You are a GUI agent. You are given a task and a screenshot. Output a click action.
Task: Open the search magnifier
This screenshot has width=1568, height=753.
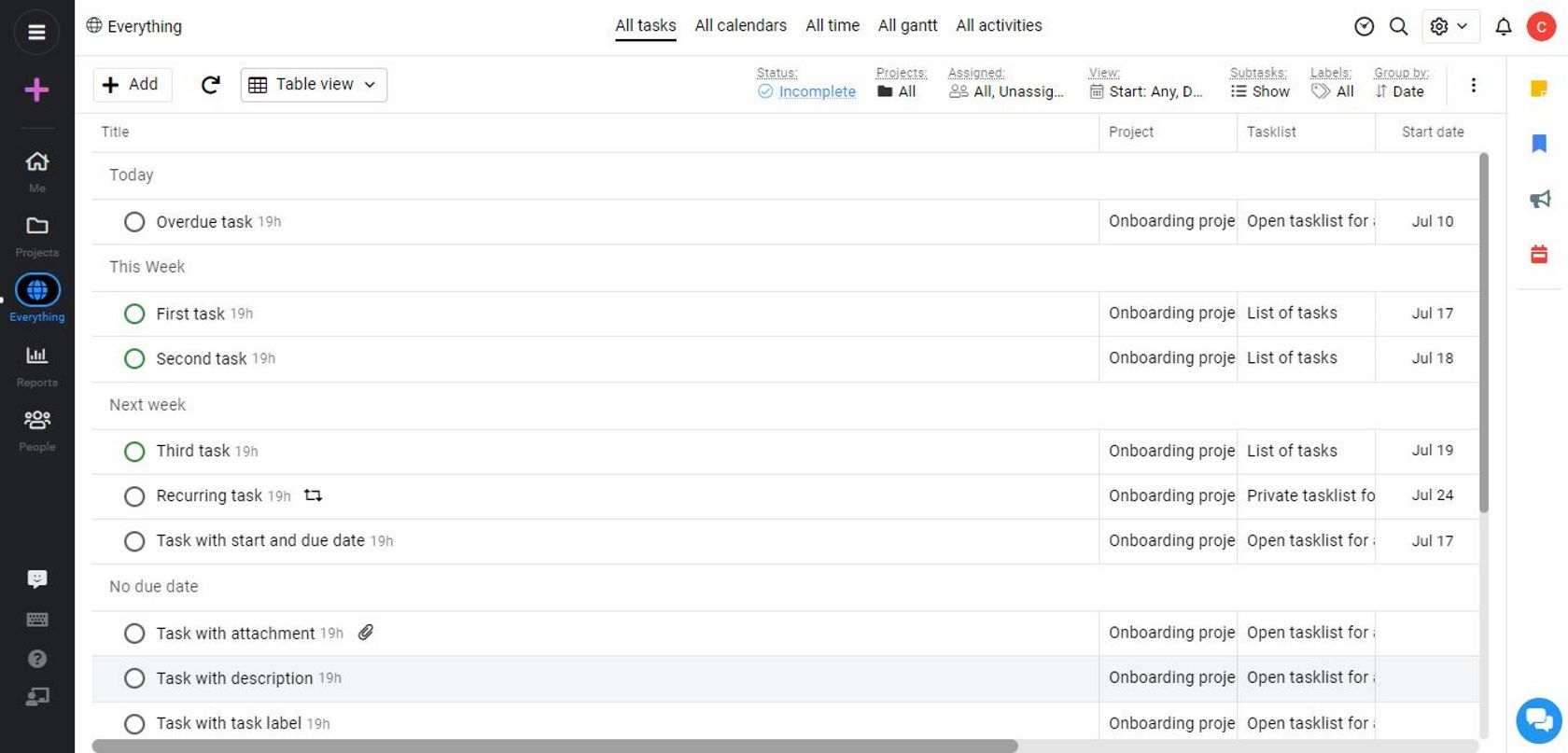1398,26
